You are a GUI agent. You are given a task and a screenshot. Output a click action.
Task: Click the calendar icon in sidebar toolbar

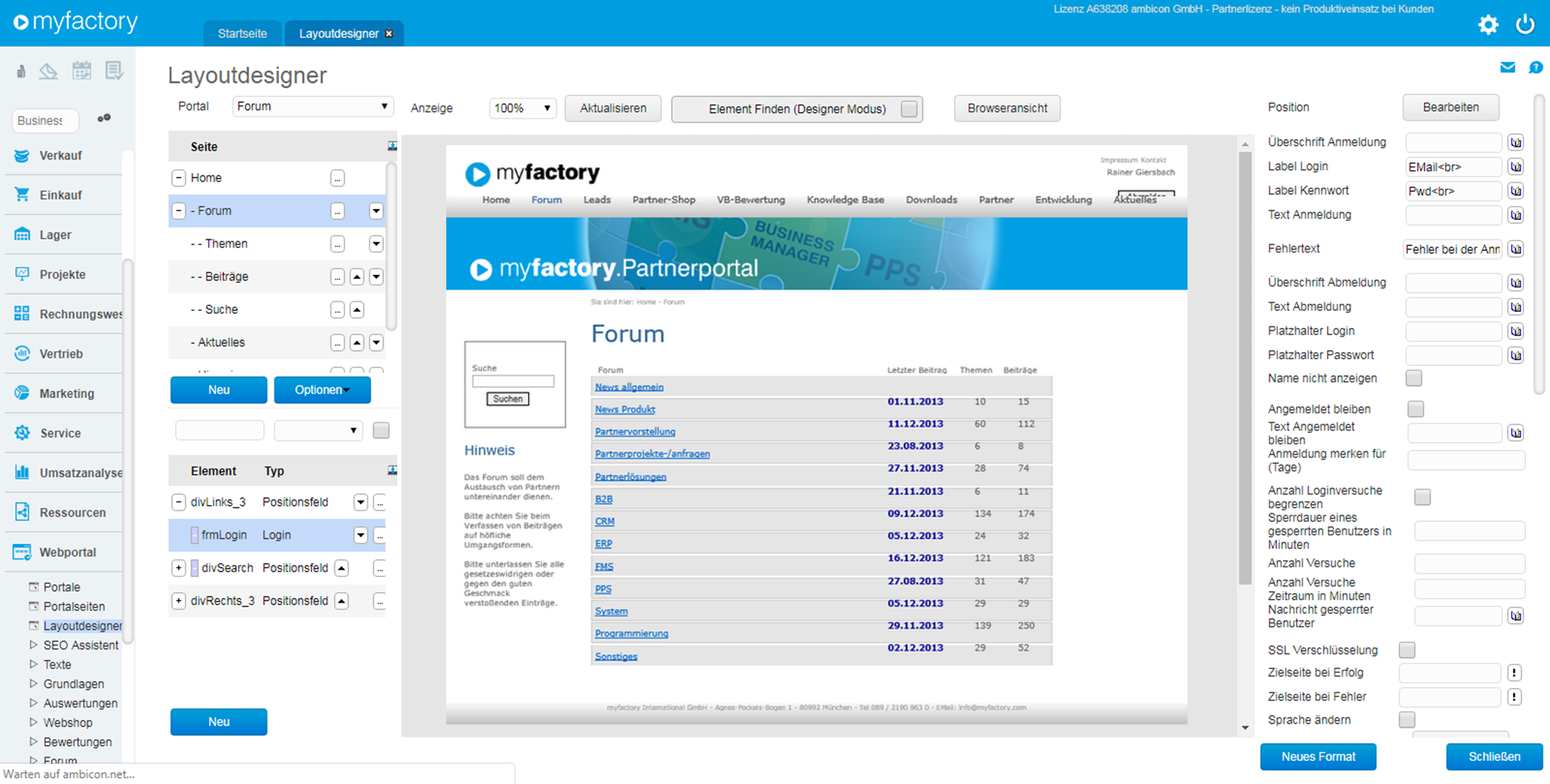pyautogui.click(x=81, y=71)
